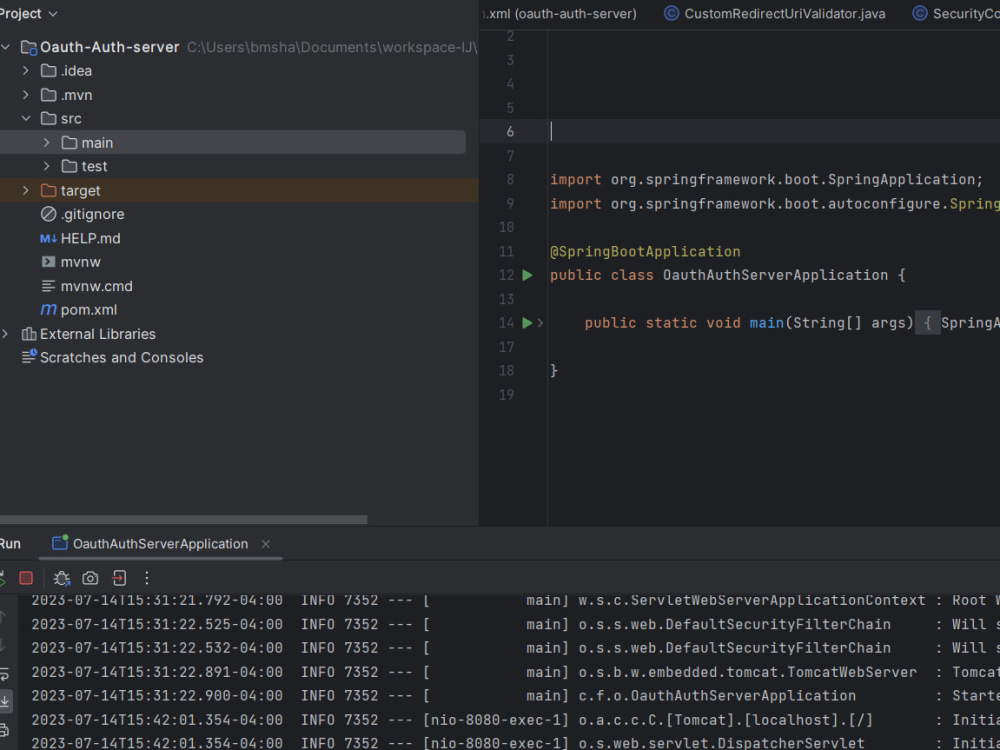This screenshot has height=750, width=1000.
Task: Click the 15:31:22.525 DefaultSecurityFilterChain log line
Action: (x=515, y=624)
